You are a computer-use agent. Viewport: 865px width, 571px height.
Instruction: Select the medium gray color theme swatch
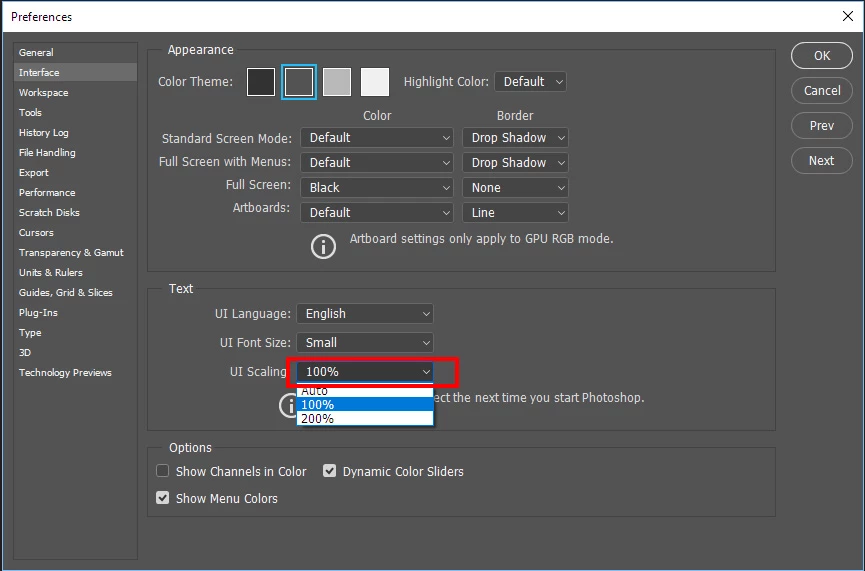pos(337,82)
